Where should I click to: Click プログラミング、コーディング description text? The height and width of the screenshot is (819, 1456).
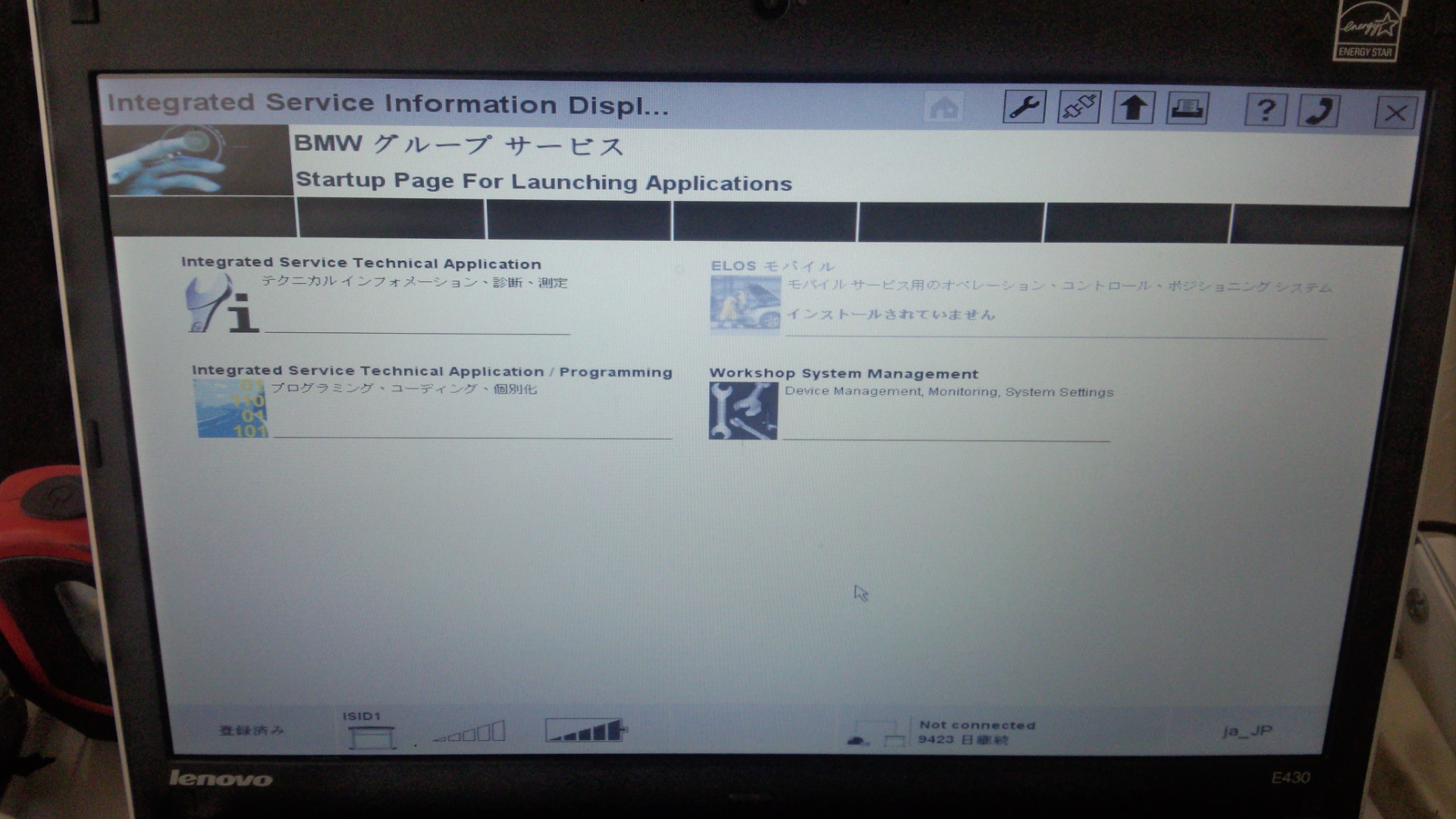pos(403,388)
